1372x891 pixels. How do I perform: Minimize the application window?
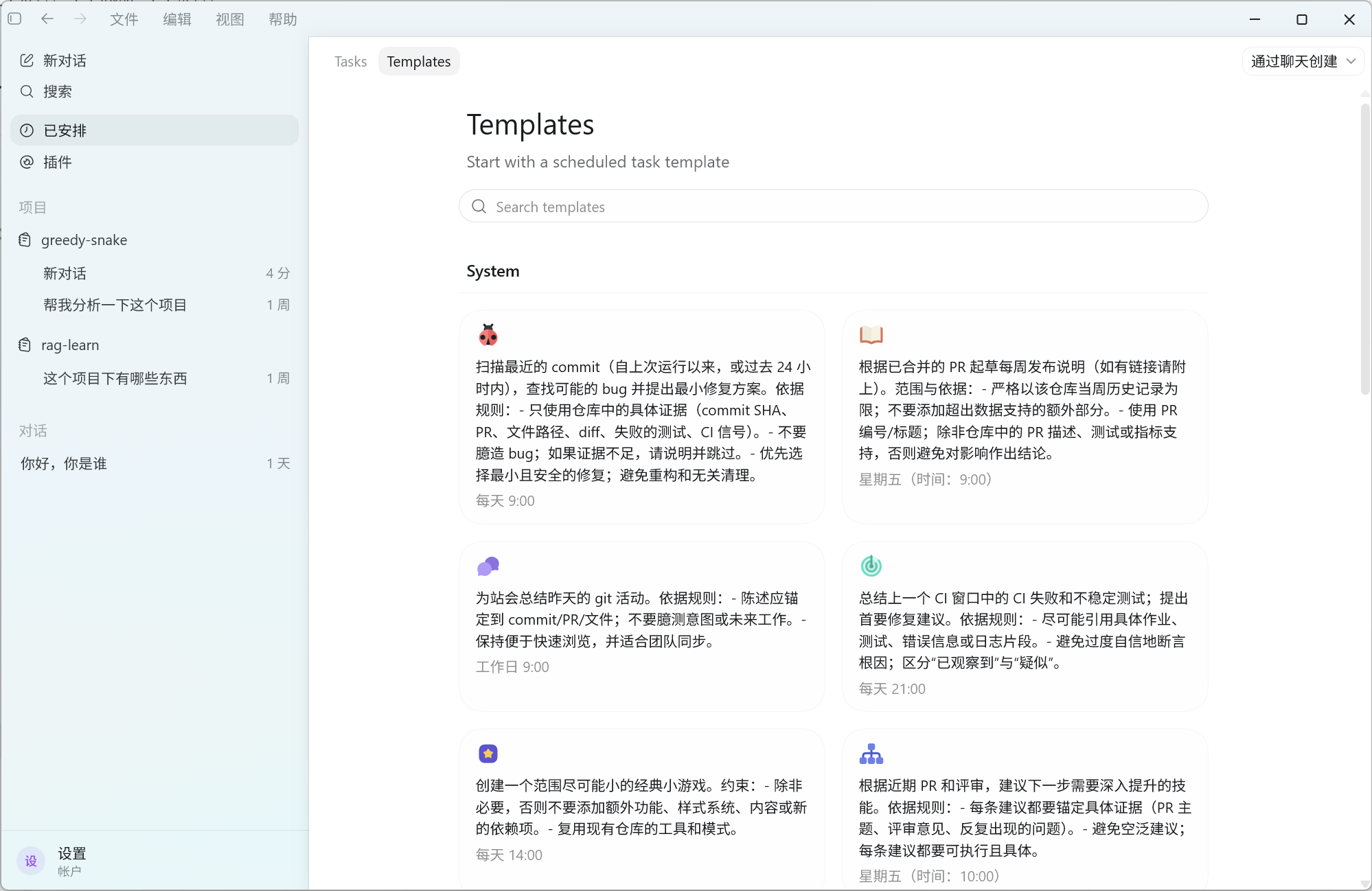[x=1255, y=19]
